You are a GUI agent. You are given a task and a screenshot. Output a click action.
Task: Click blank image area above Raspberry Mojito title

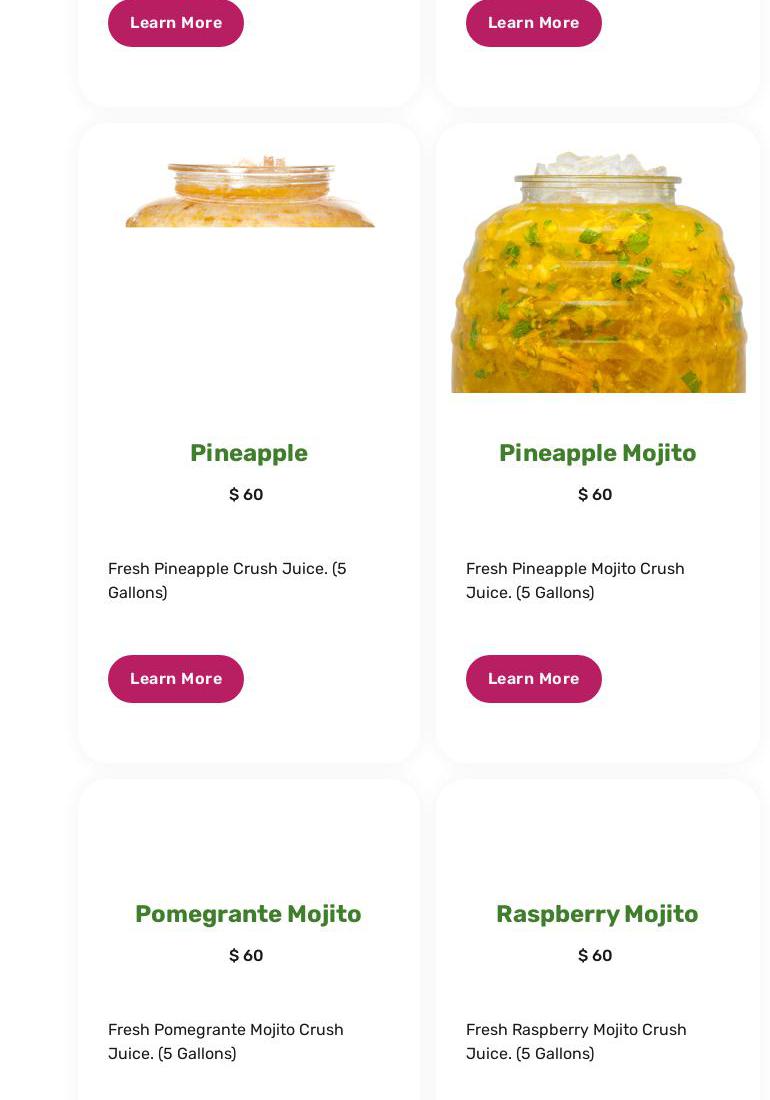pos(597,838)
